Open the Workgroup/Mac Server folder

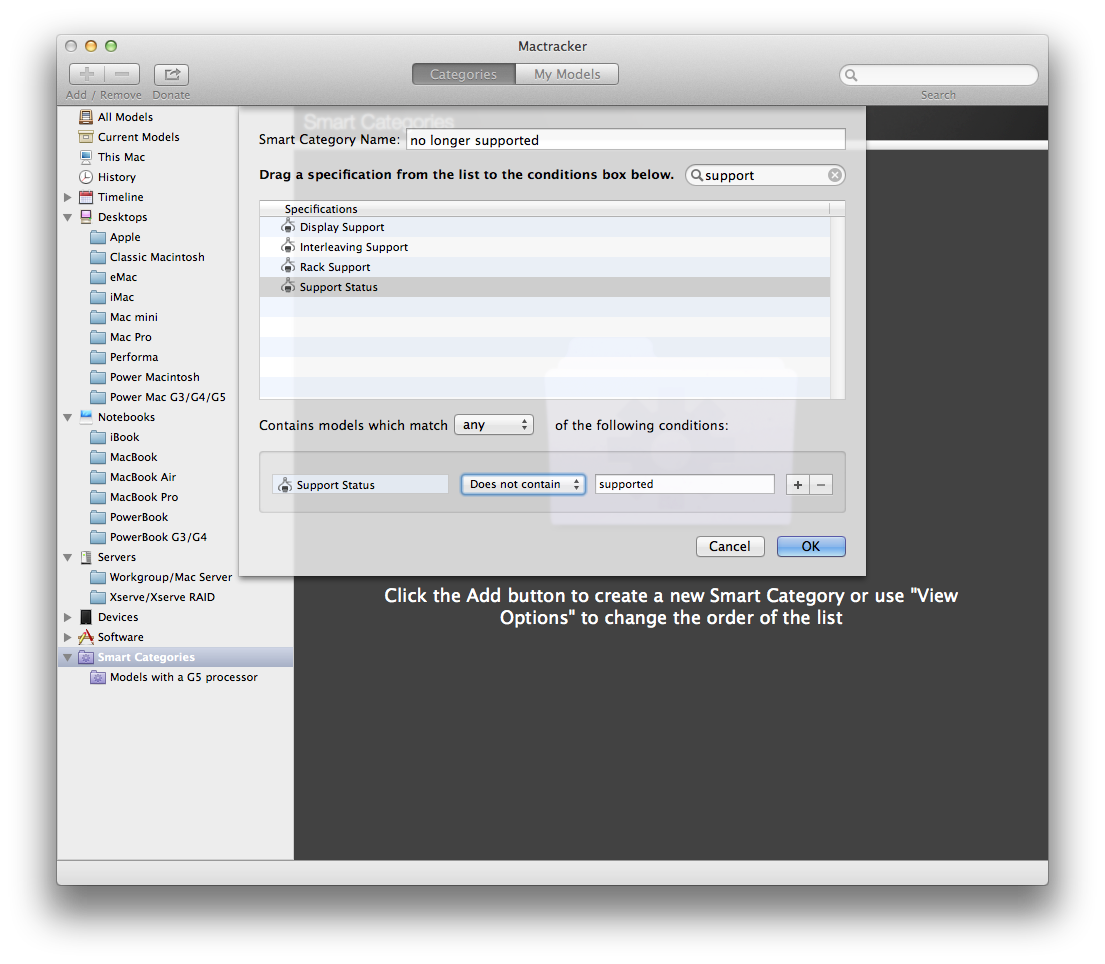pos(161,577)
